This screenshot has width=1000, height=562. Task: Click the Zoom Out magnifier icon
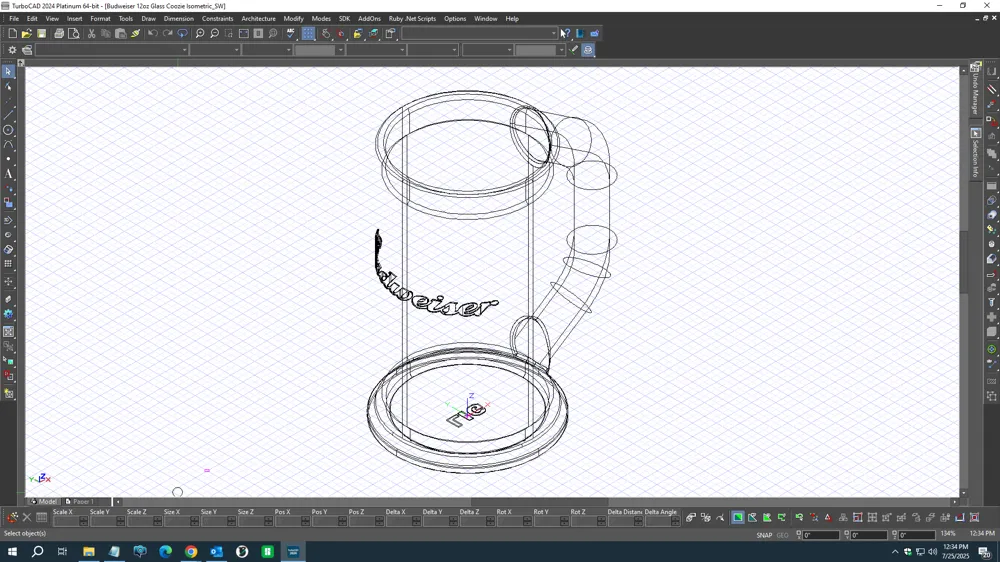tap(215, 33)
